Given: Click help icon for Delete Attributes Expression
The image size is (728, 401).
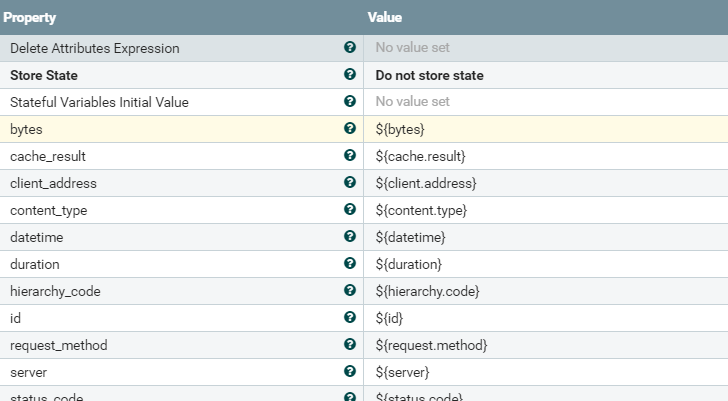Looking at the screenshot, I should pos(350,47).
